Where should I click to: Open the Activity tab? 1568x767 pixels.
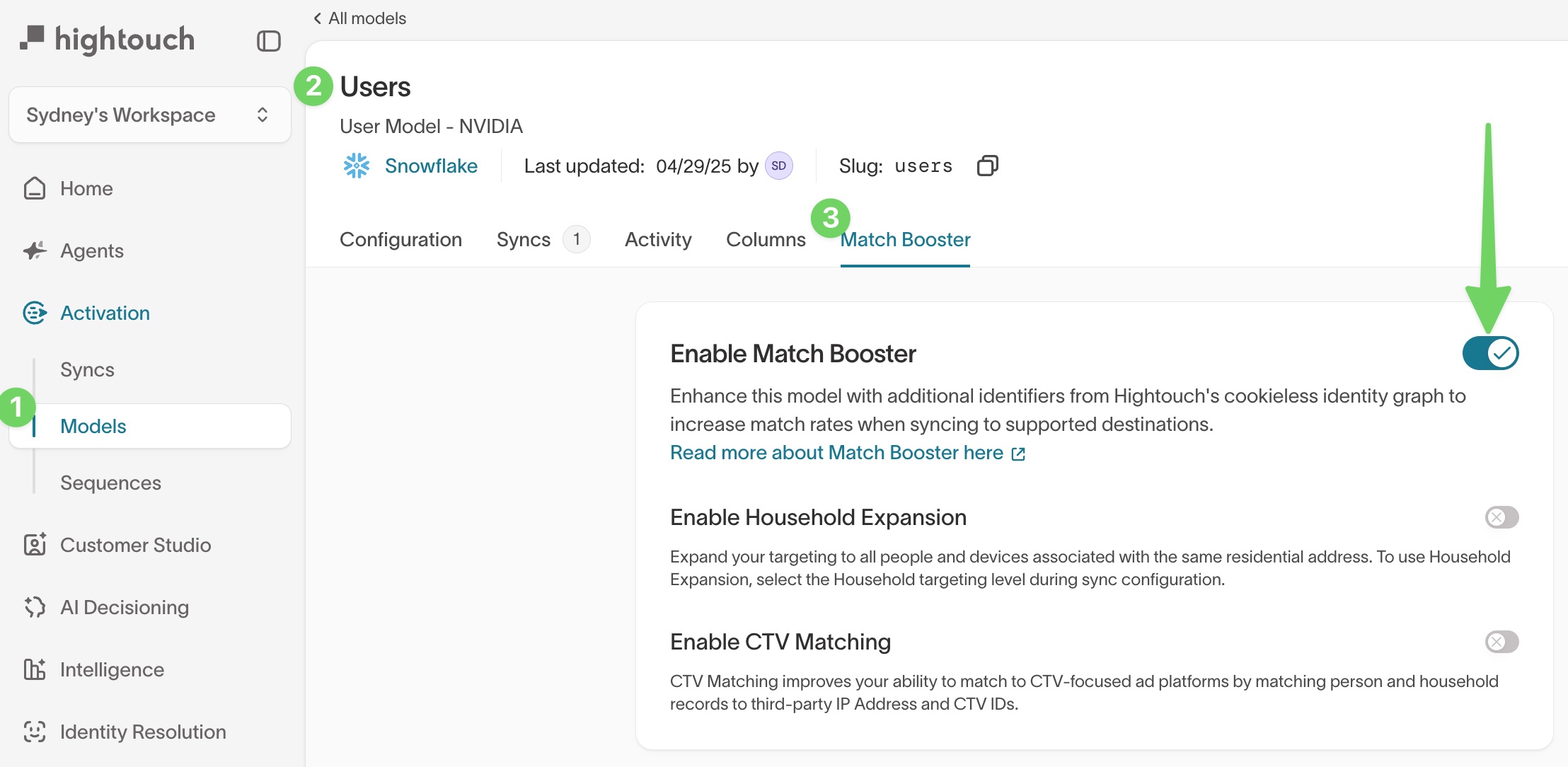coord(657,239)
